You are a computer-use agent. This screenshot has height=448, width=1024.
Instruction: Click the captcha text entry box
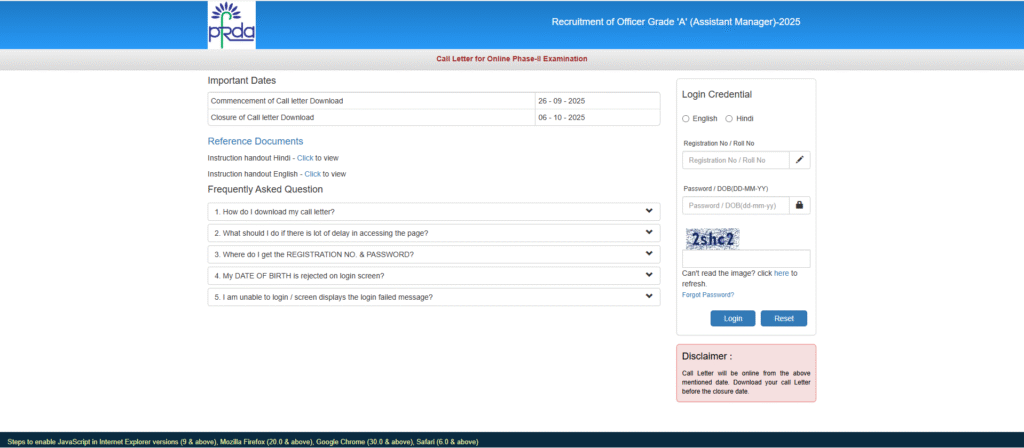pyautogui.click(x=746, y=258)
